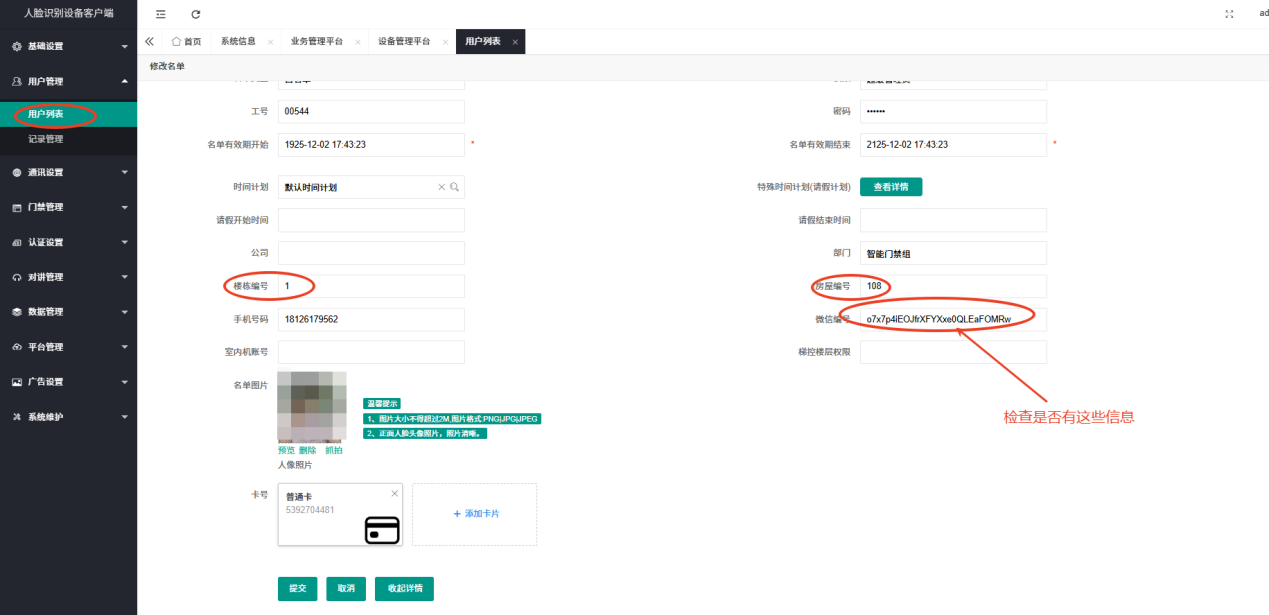The image size is (1269, 615).
Task: Search time plans with the magnifier icon
Action: point(455,187)
